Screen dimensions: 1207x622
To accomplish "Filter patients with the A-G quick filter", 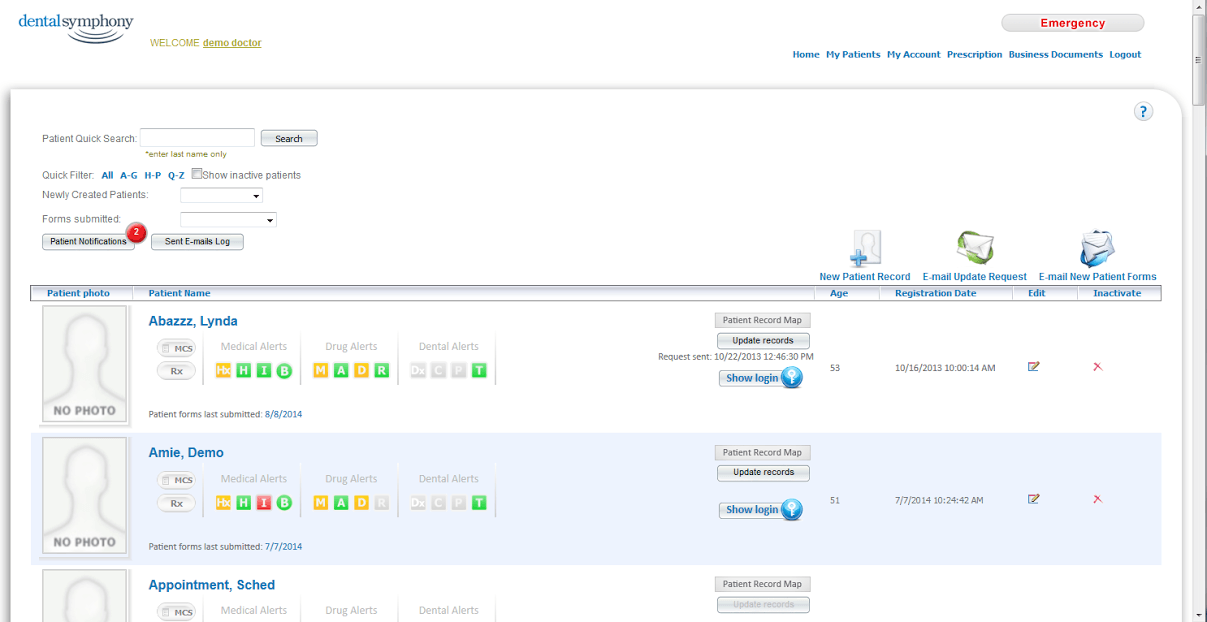I will point(129,174).
